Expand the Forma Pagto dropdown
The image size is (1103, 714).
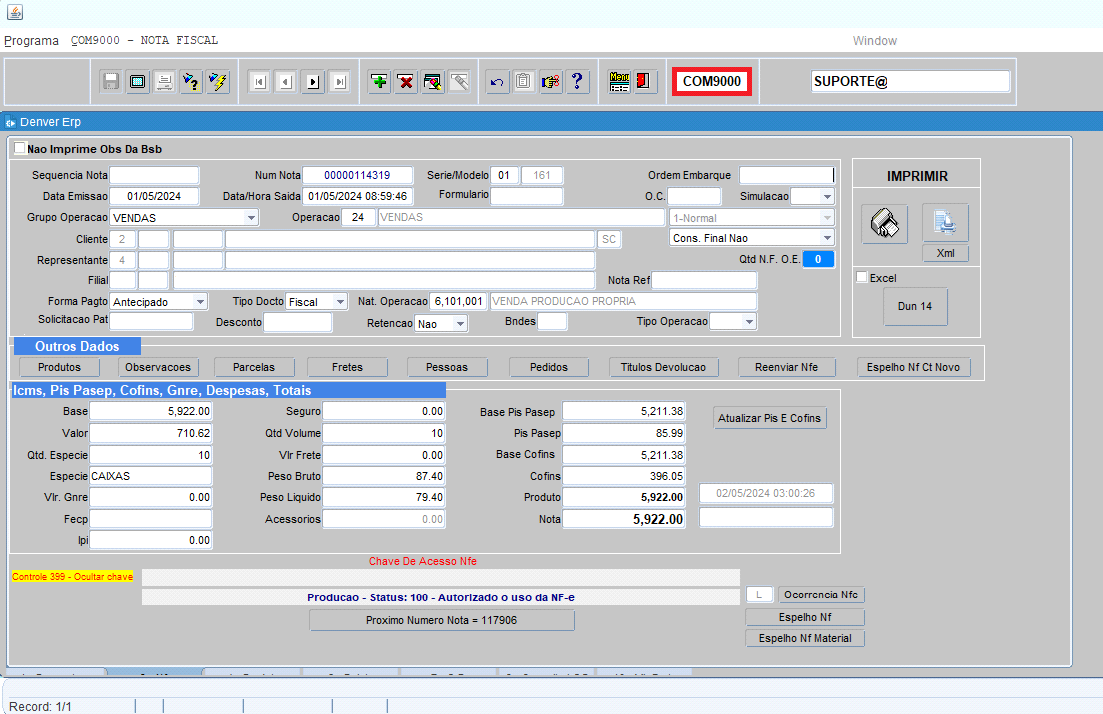pos(200,302)
